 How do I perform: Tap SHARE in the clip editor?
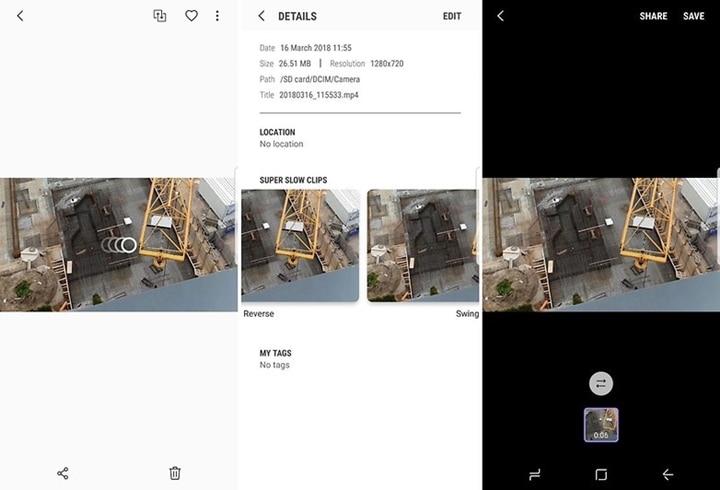pyautogui.click(x=653, y=16)
